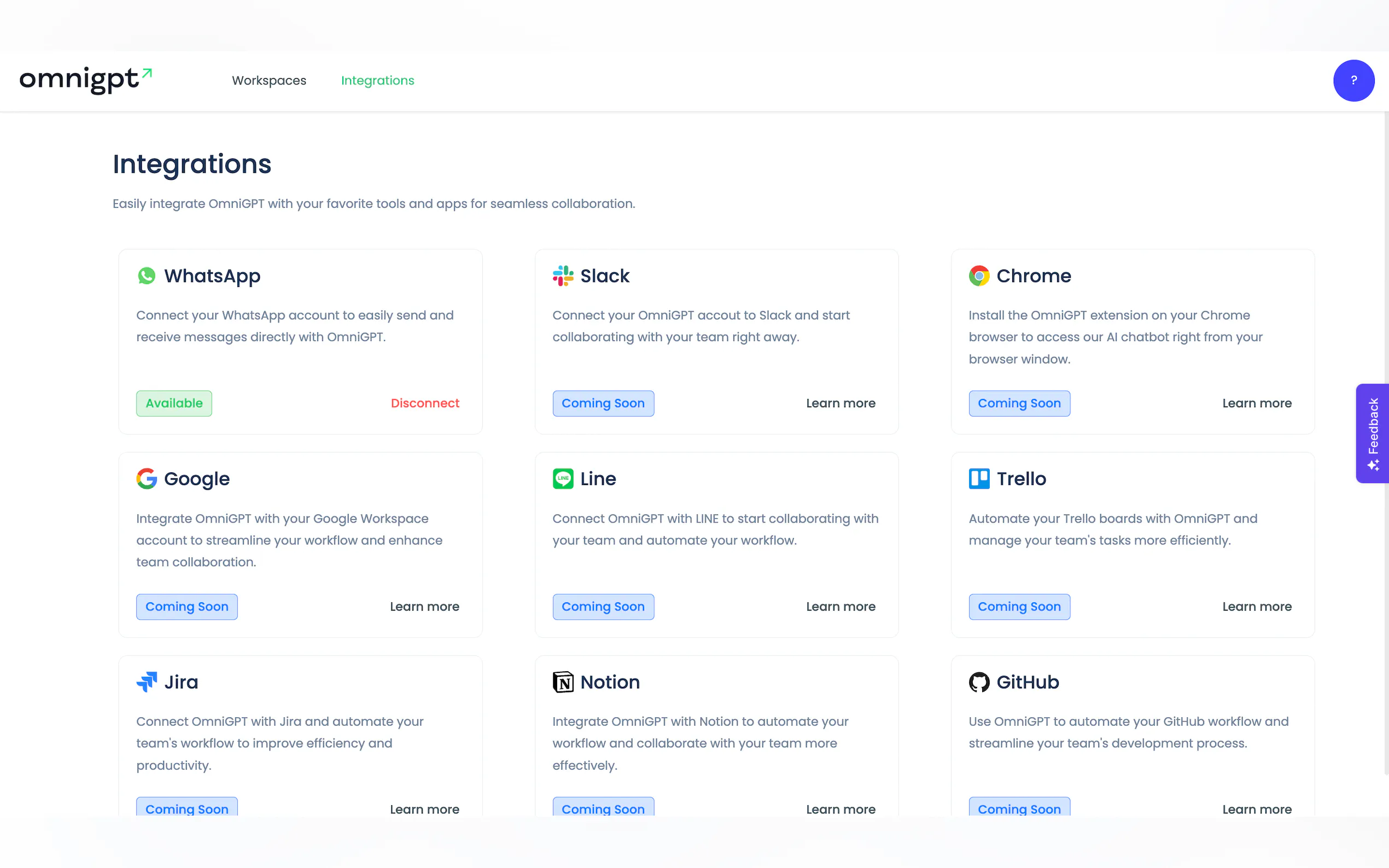Open the Feedback side tab
This screenshot has height=868, width=1389.
click(1373, 433)
